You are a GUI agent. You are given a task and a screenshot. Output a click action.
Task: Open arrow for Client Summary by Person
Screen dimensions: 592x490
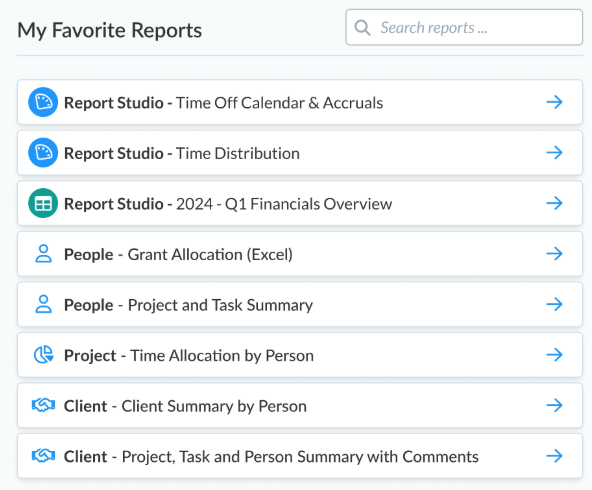(555, 405)
